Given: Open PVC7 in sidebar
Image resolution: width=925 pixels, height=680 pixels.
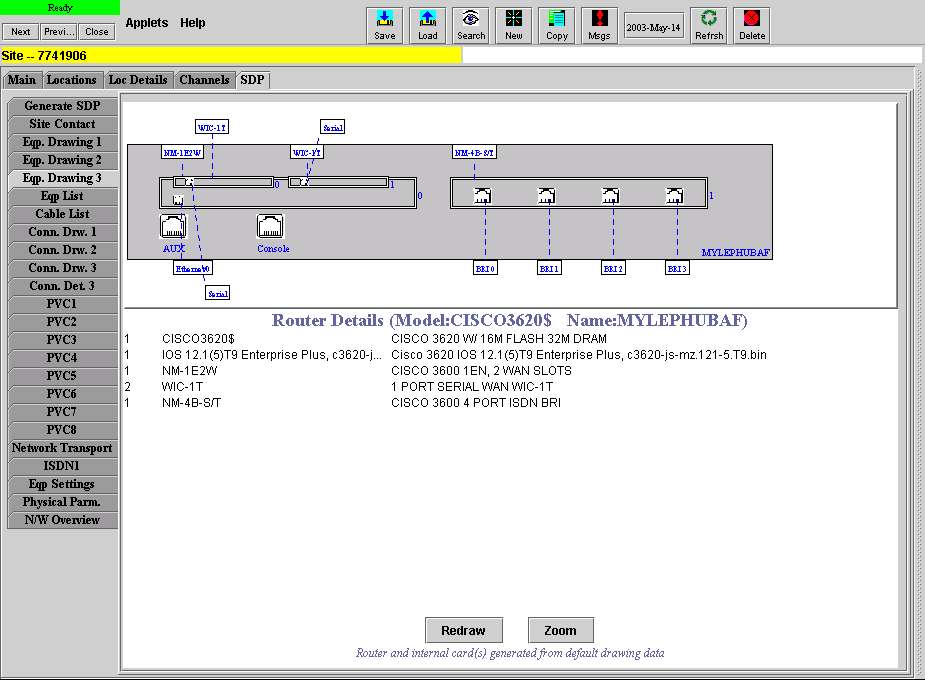Looking at the screenshot, I should [x=62, y=412].
